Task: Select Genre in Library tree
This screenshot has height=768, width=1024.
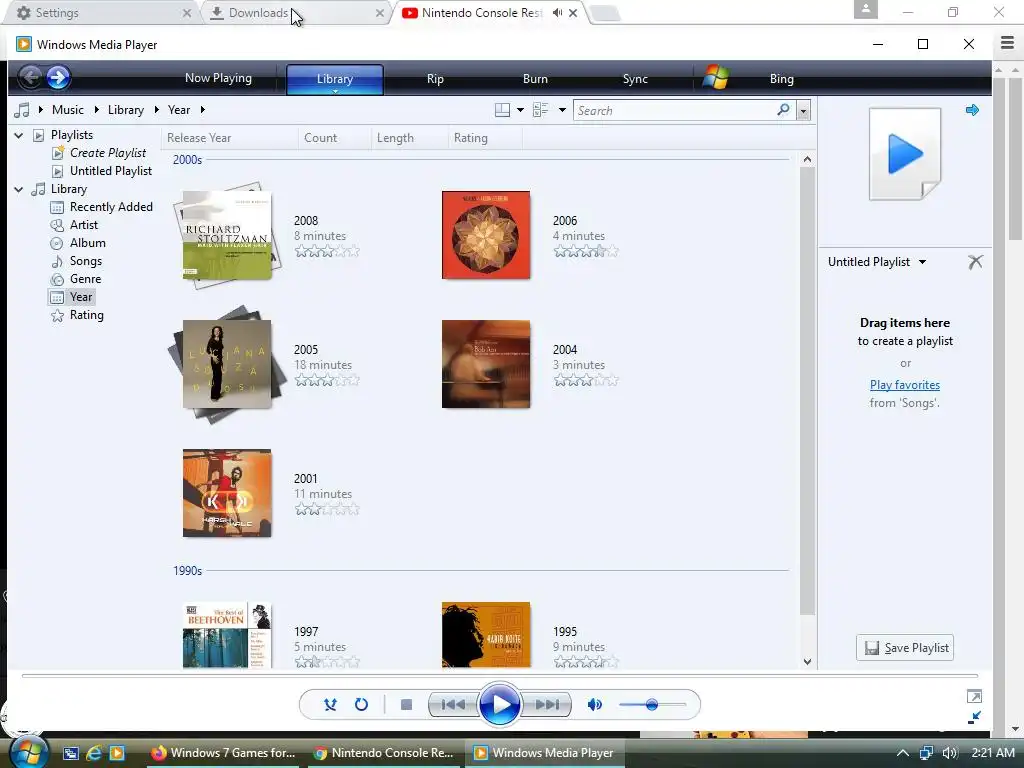Action: 86,279
